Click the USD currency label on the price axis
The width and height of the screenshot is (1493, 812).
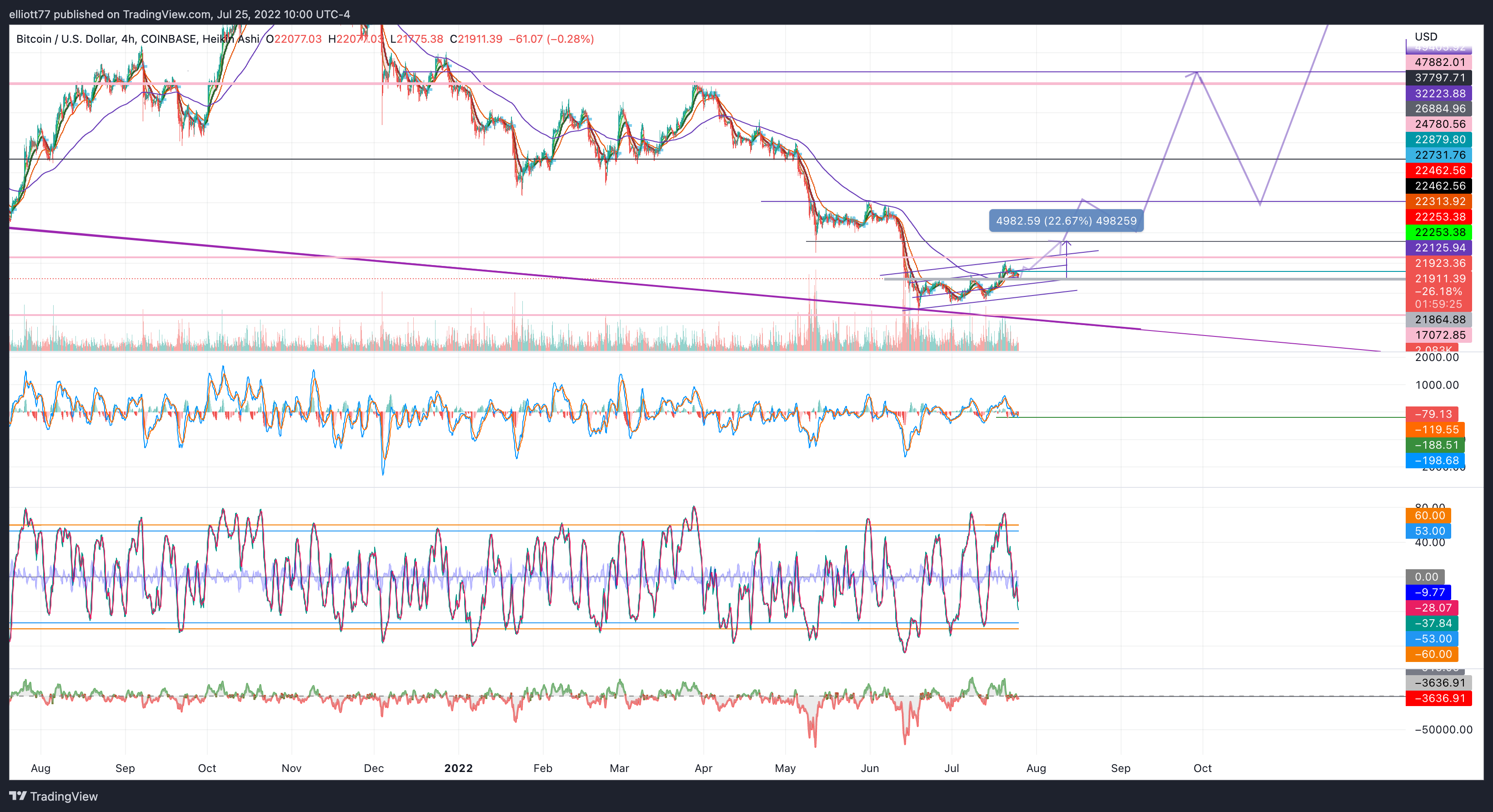pyautogui.click(x=1426, y=36)
